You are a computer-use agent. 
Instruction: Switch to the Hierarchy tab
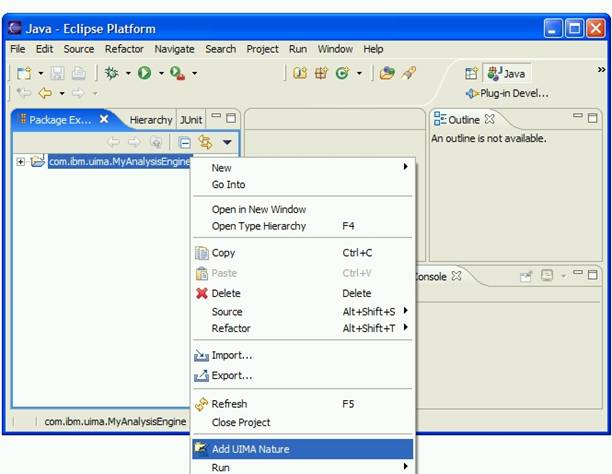coord(150,119)
